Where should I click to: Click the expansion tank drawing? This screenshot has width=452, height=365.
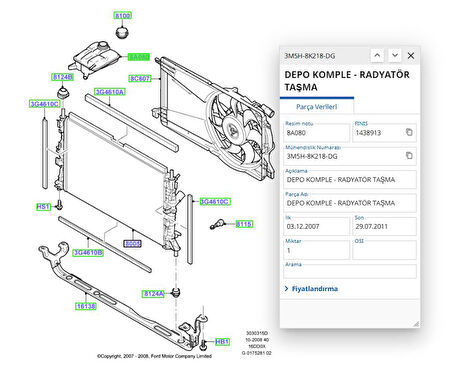95,60
